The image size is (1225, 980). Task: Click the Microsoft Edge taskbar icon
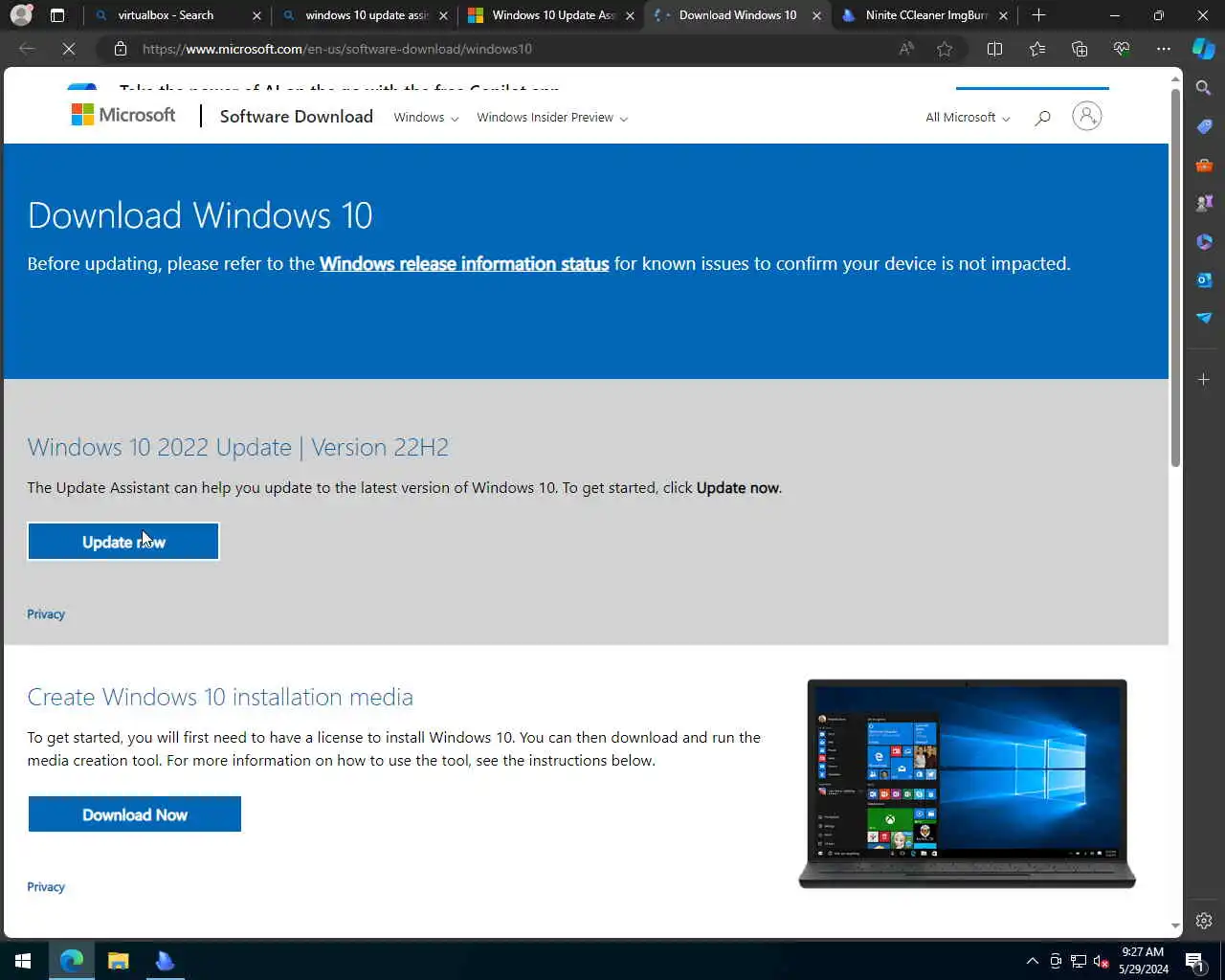(x=72, y=961)
